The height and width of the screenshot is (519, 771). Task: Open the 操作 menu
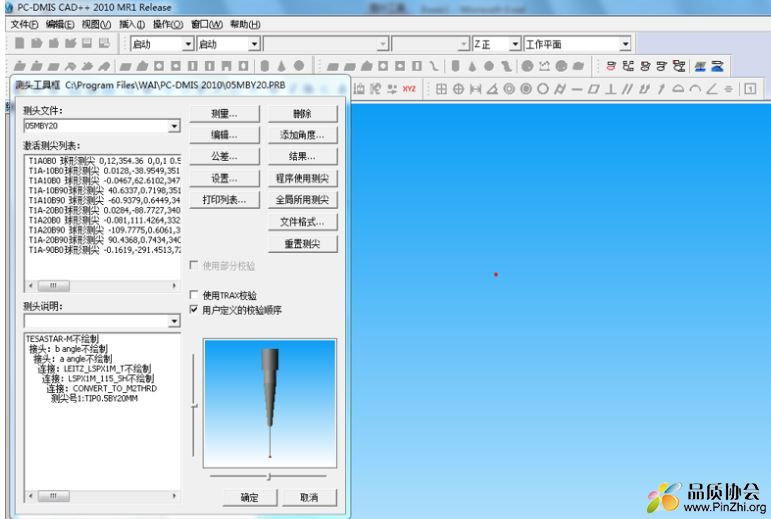click(168, 24)
